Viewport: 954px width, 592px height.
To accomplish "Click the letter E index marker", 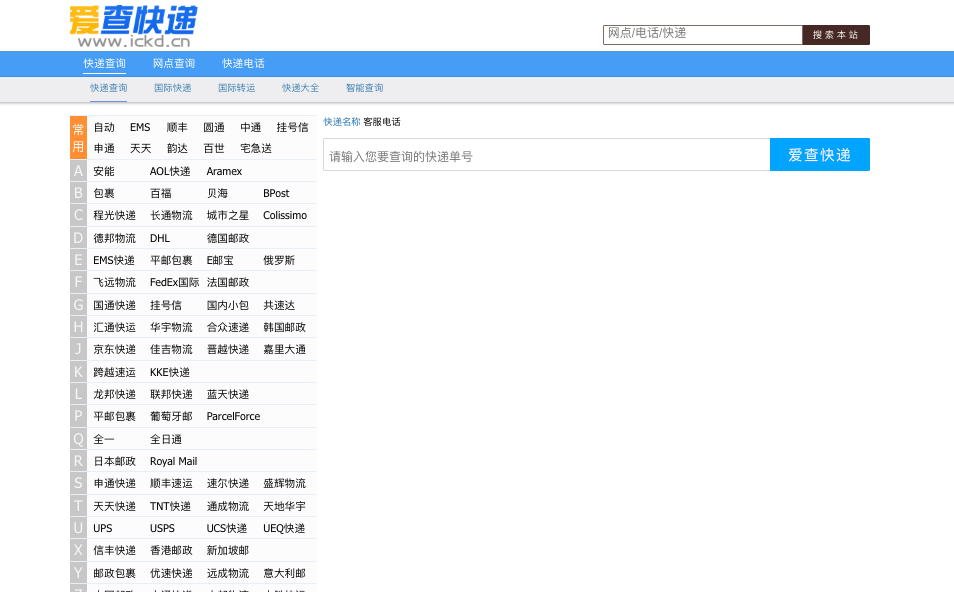I will [78, 260].
